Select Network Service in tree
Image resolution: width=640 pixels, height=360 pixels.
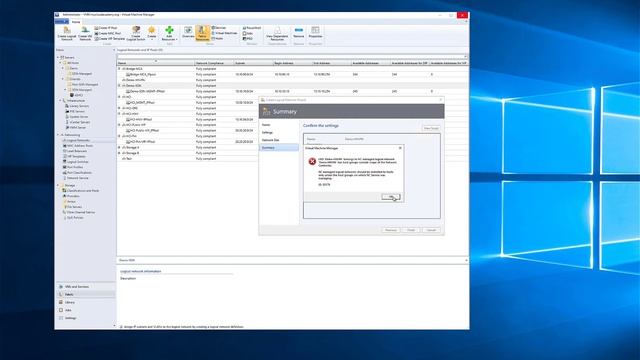[x=77, y=178]
